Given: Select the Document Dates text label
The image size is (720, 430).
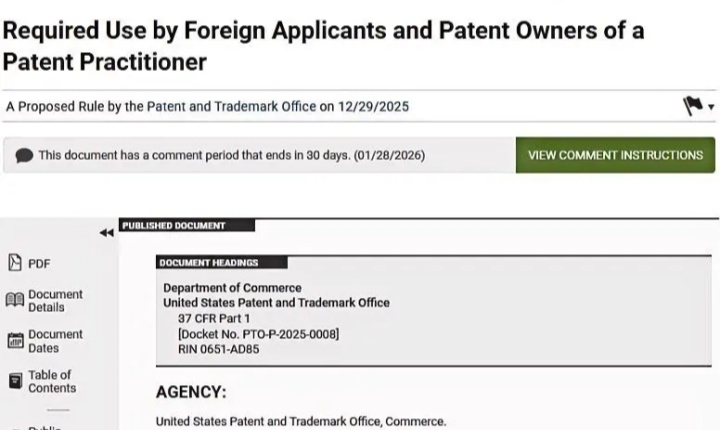Looking at the screenshot, I should 54,341.
